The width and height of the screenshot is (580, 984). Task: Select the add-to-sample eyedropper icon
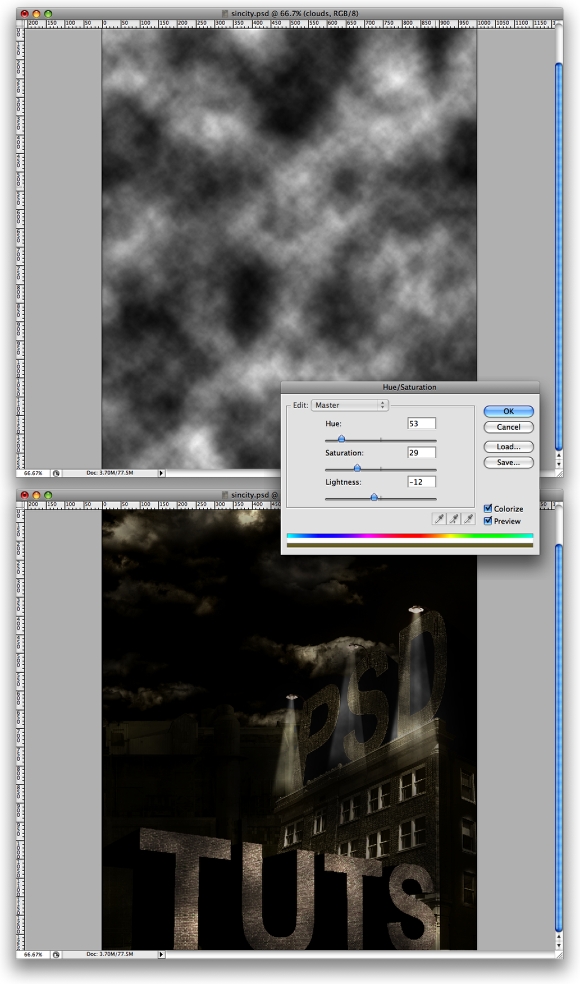tap(453, 519)
